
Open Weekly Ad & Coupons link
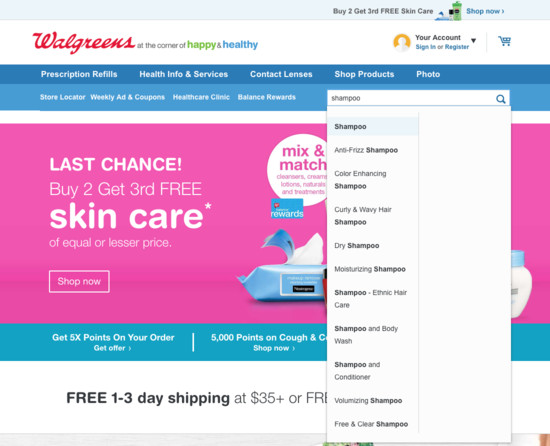tap(127, 97)
